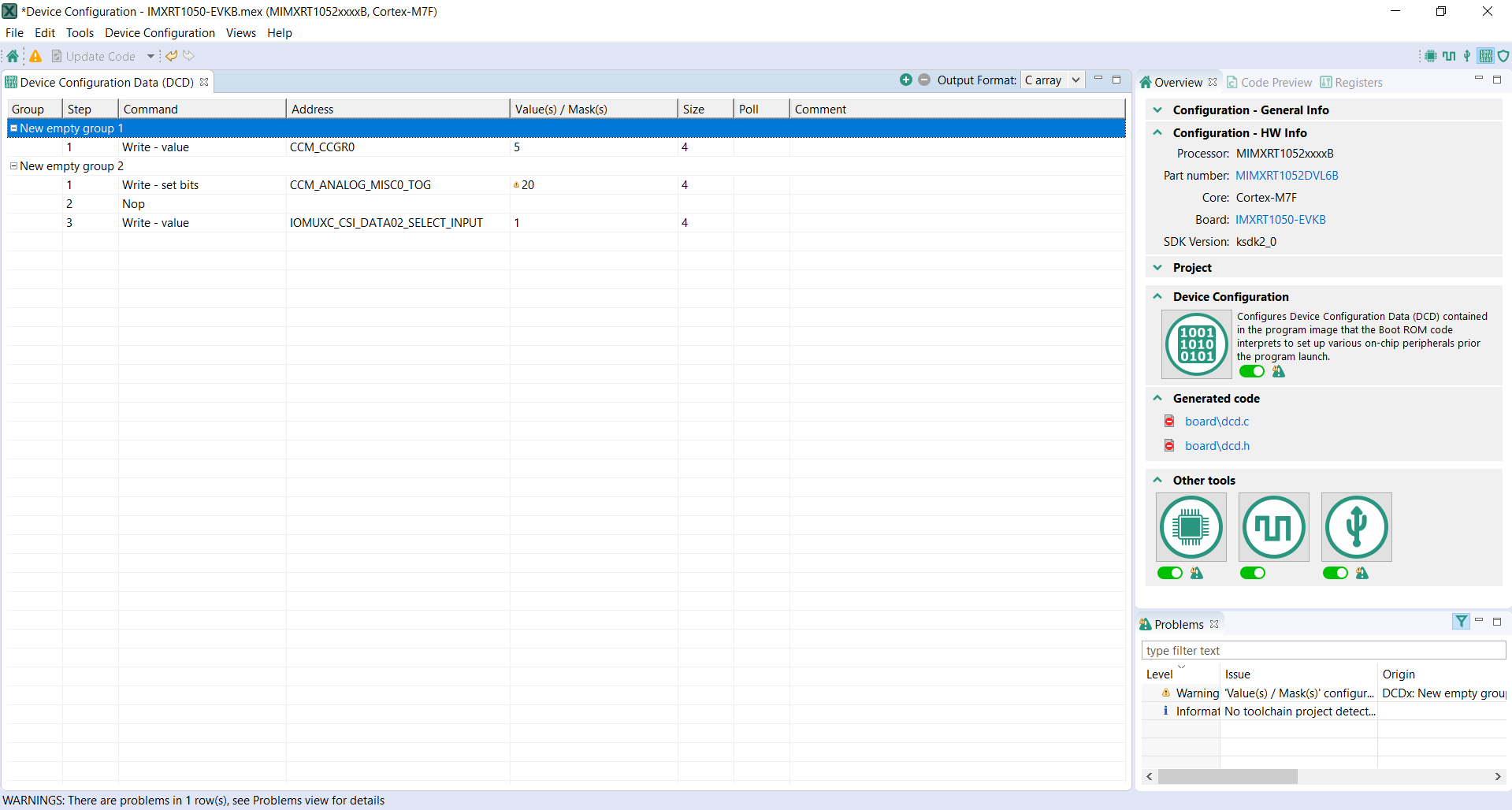Screen dimensions: 1512x810
Task: Click the green Home icon in the toolbar
Action: coord(13,56)
